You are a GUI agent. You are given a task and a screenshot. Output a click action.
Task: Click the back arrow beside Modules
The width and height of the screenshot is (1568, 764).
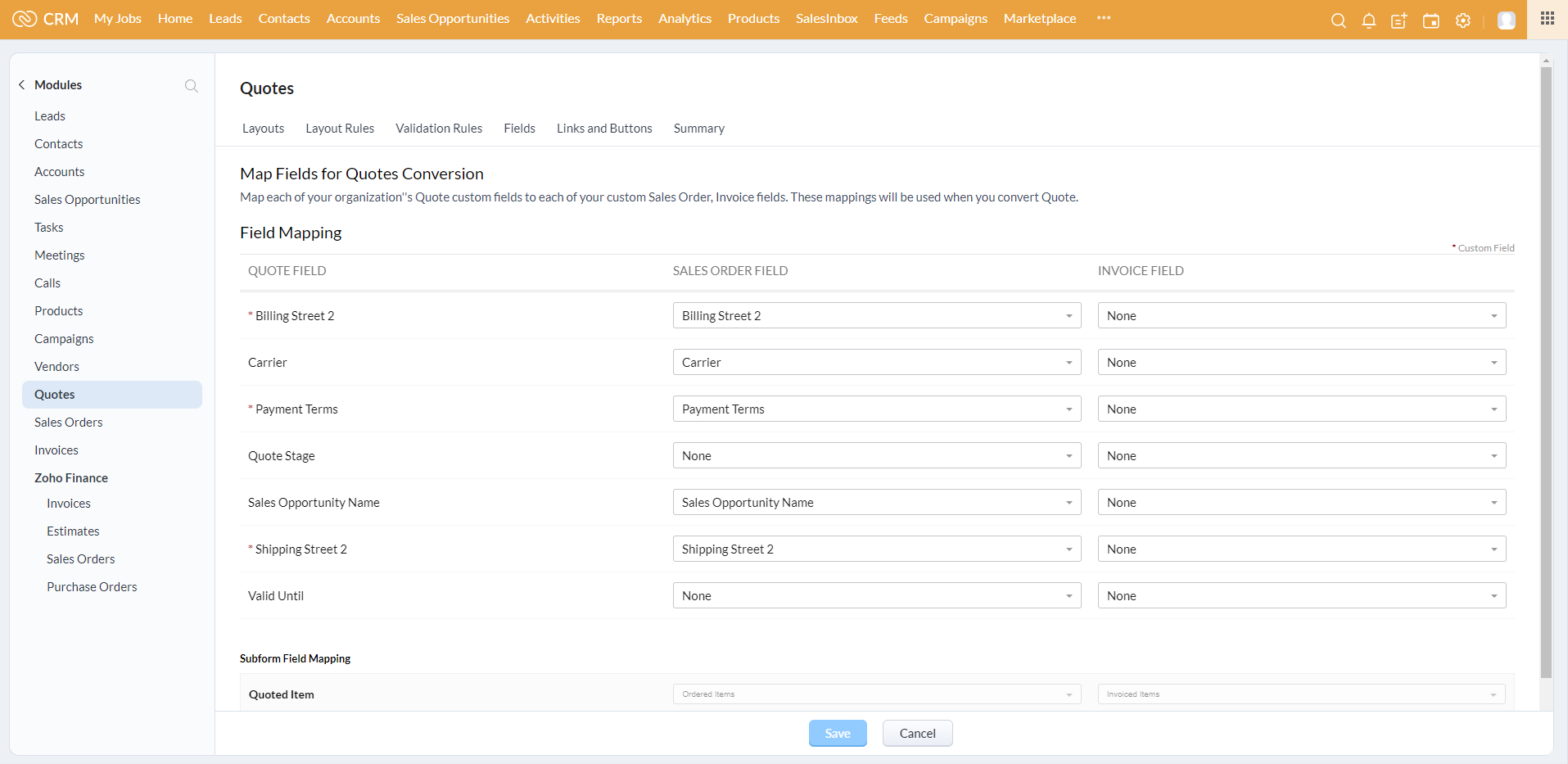(22, 85)
